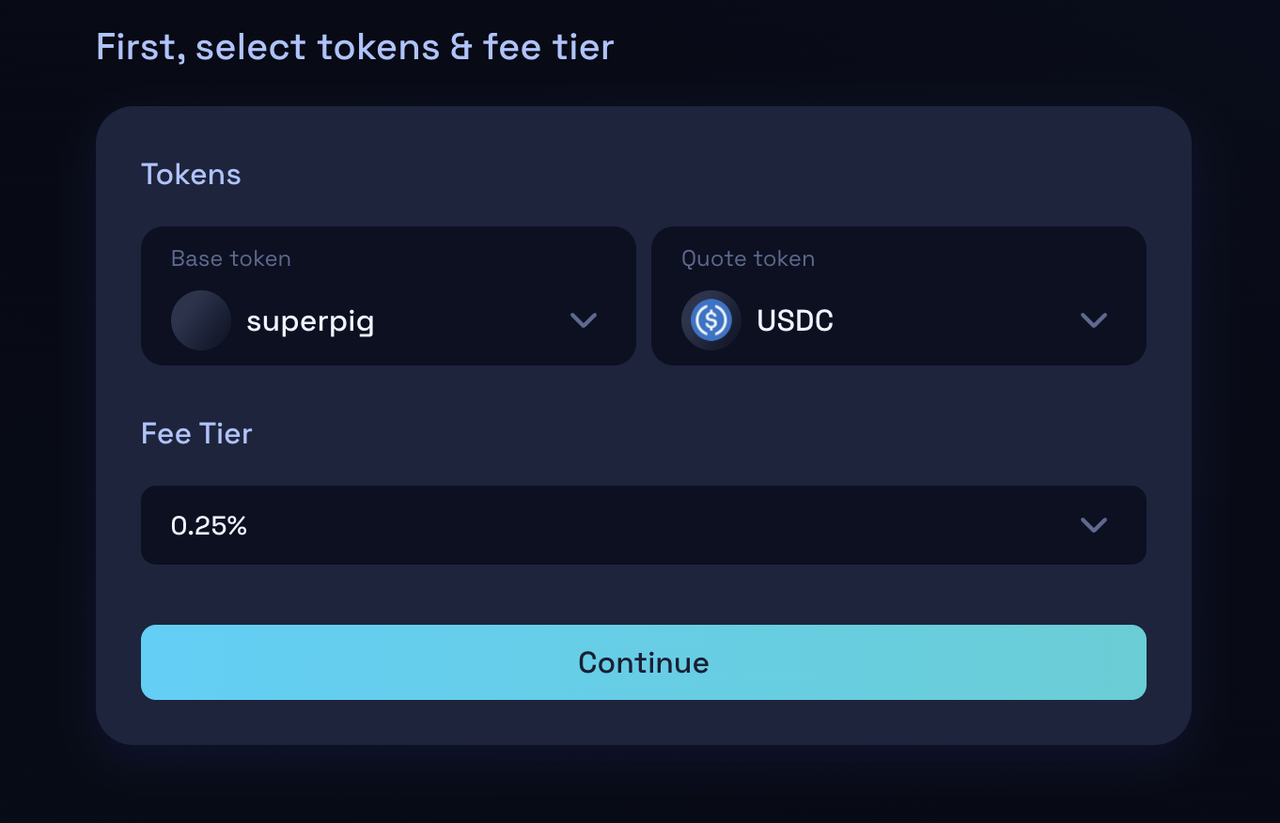
Task: Open the Base token selector box
Action: (388, 296)
